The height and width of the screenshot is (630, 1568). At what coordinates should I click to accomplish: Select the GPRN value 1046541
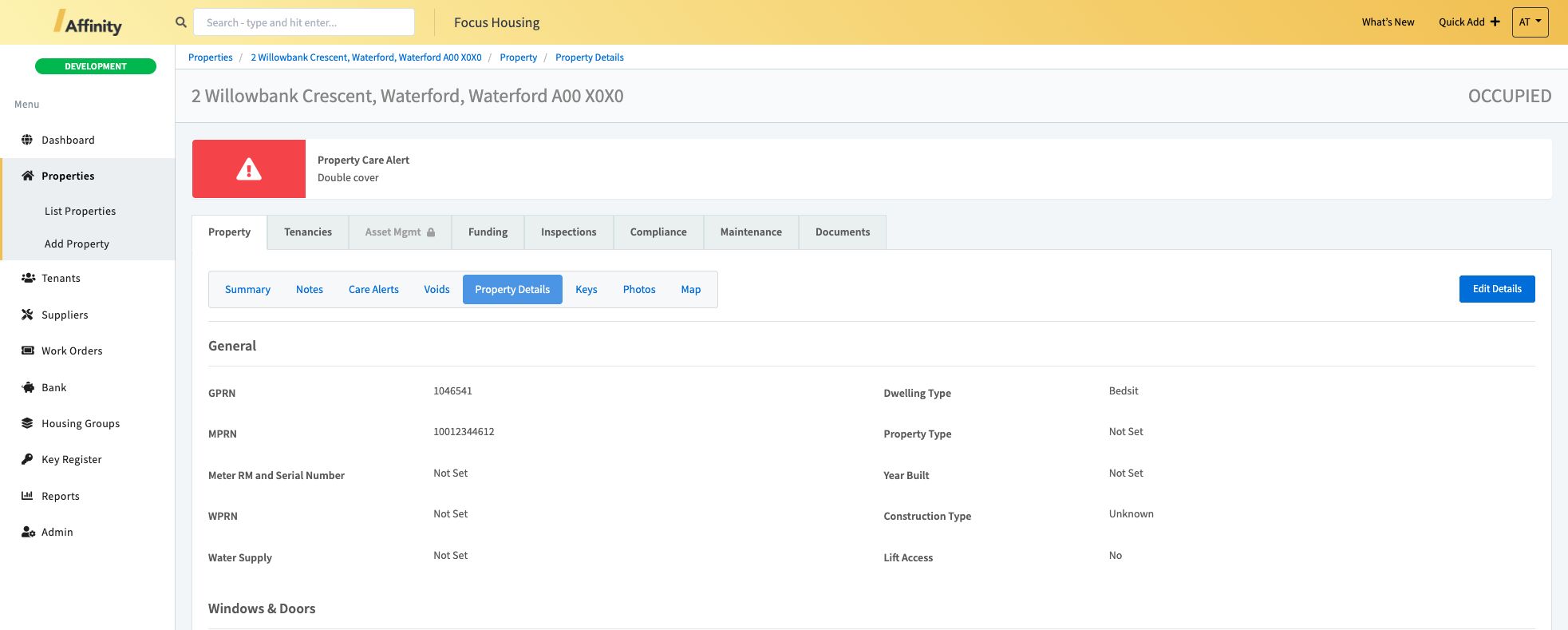click(452, 391)
